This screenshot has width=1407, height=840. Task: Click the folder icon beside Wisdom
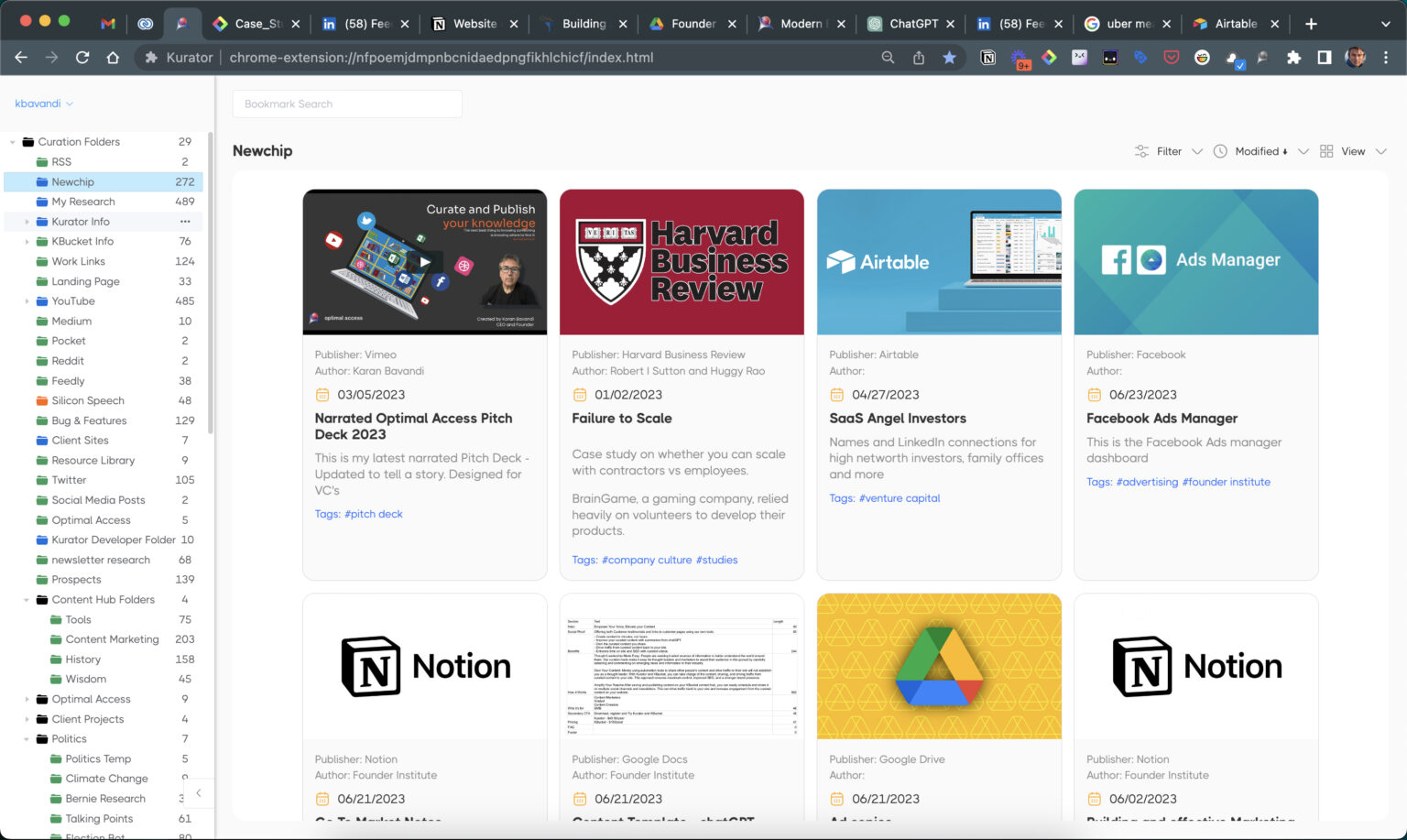tap(56, 680)
